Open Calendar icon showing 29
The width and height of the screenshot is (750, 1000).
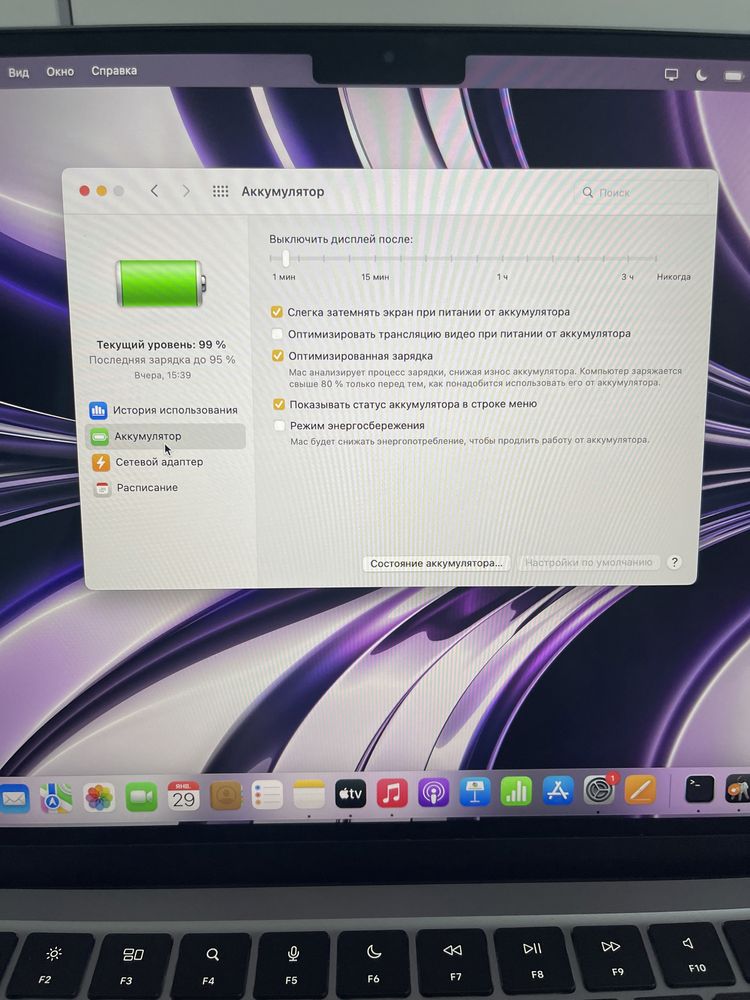184,796
